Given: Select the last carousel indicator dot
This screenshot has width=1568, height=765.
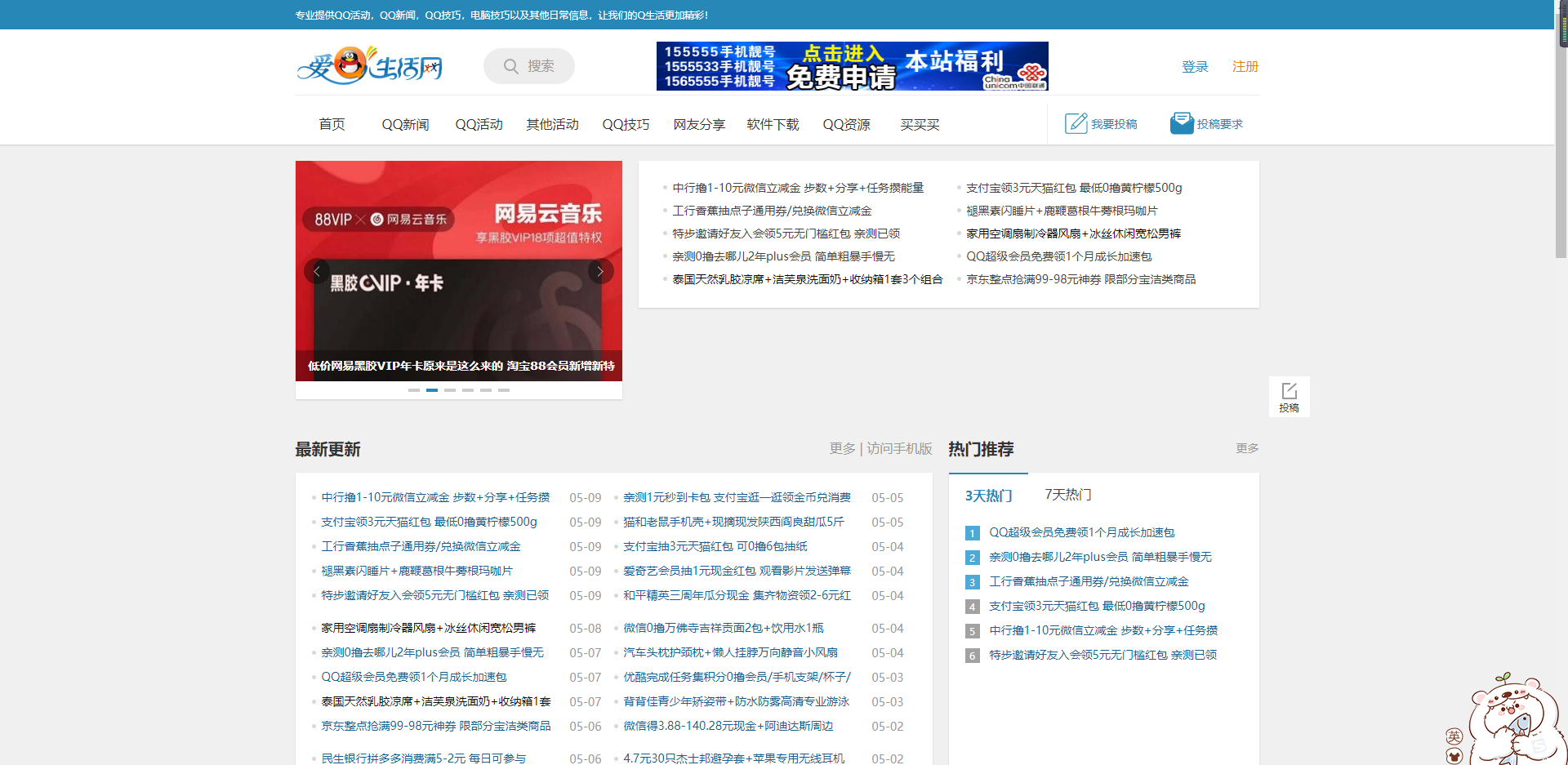Looking at the screenshot, I should (504, 390).
